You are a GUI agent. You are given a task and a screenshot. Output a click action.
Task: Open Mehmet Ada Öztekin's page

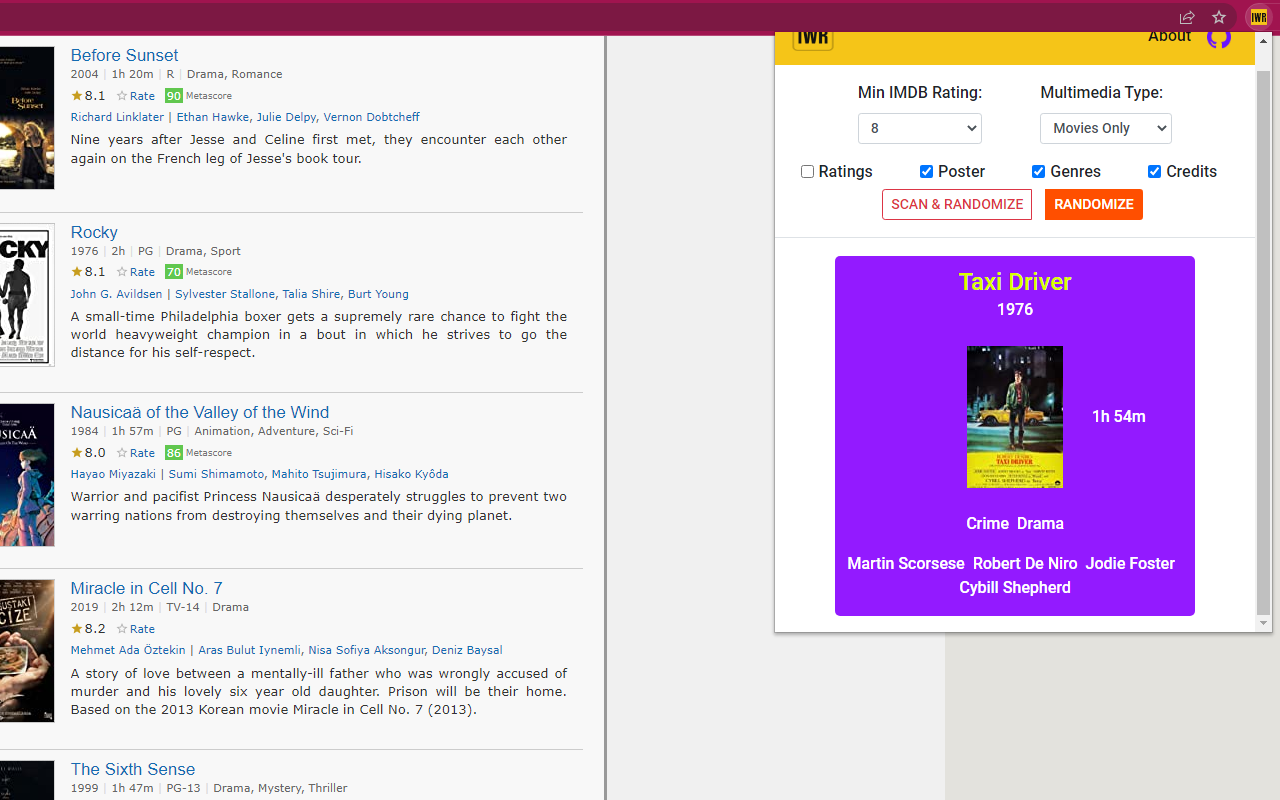point(127,650)
